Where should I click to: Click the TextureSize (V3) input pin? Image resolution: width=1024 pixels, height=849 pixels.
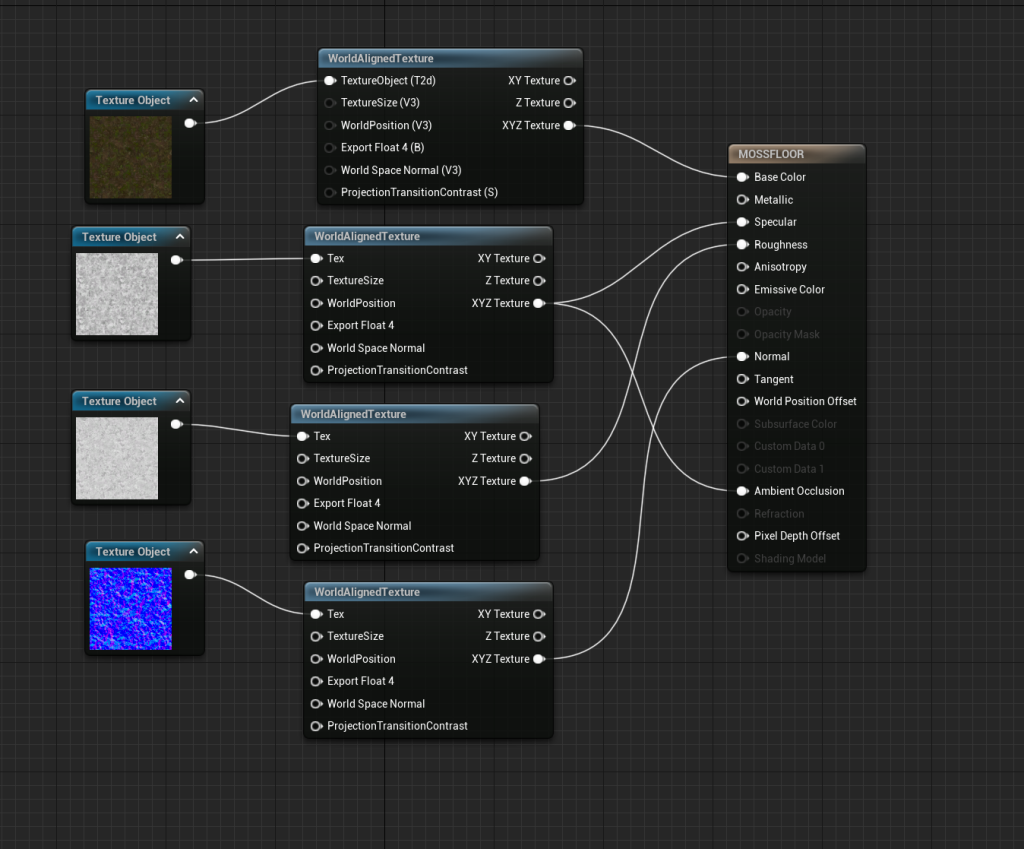tap(330, 103)
